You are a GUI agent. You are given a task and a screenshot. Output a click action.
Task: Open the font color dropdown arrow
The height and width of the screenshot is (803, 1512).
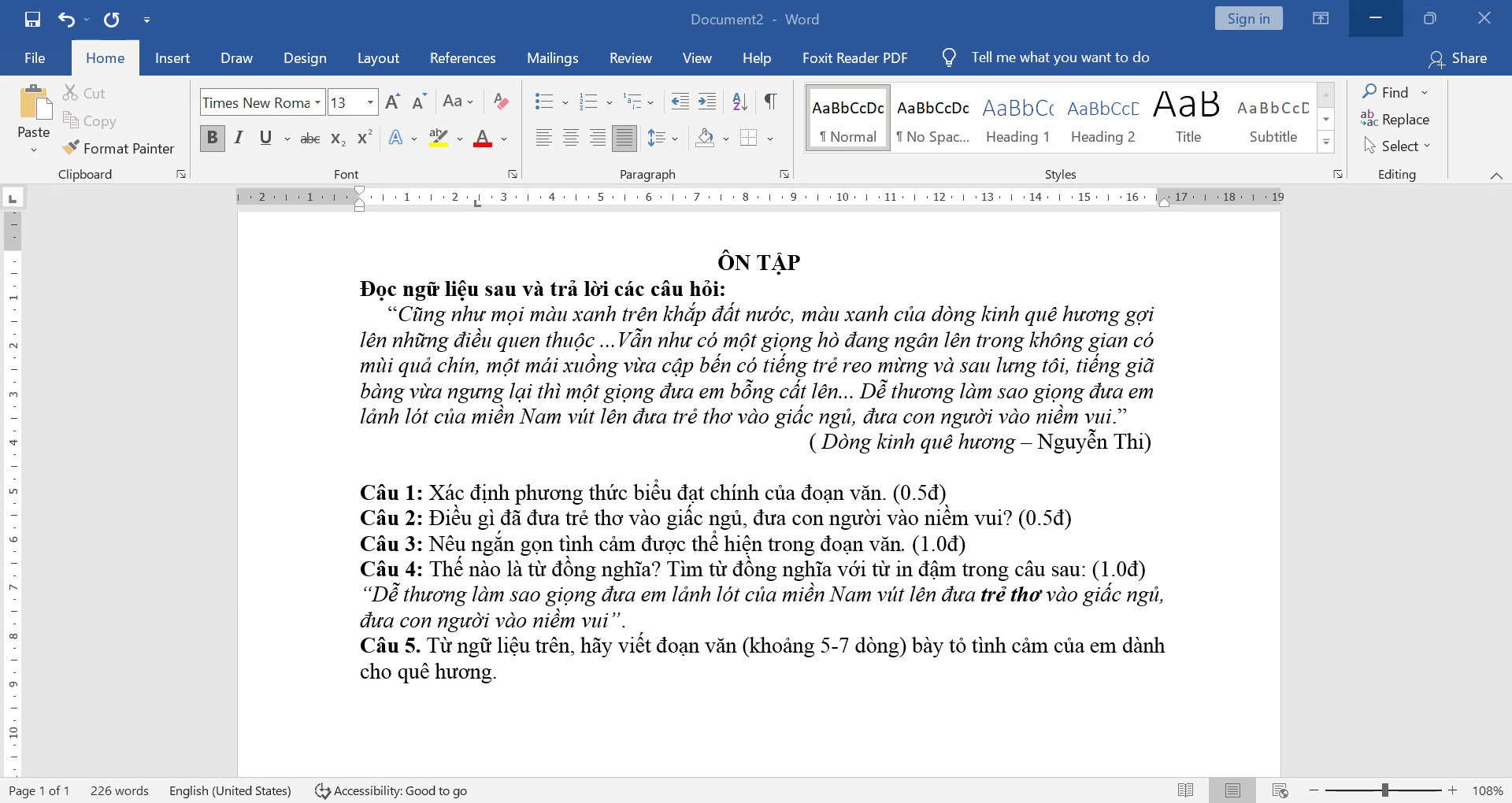pyautogui.click(x=504, y=139)
